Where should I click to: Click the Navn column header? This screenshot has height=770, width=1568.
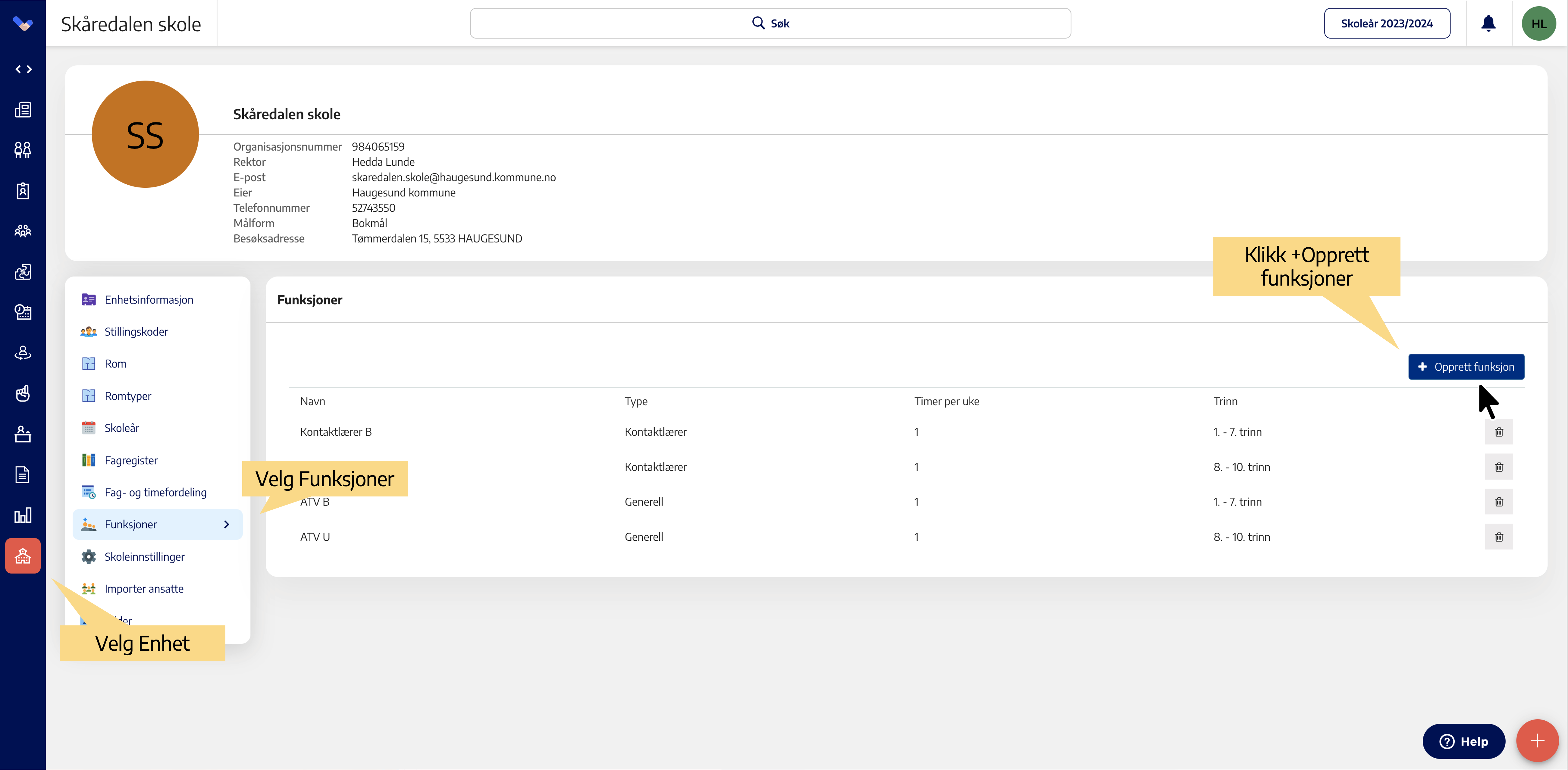click(312, 402)
